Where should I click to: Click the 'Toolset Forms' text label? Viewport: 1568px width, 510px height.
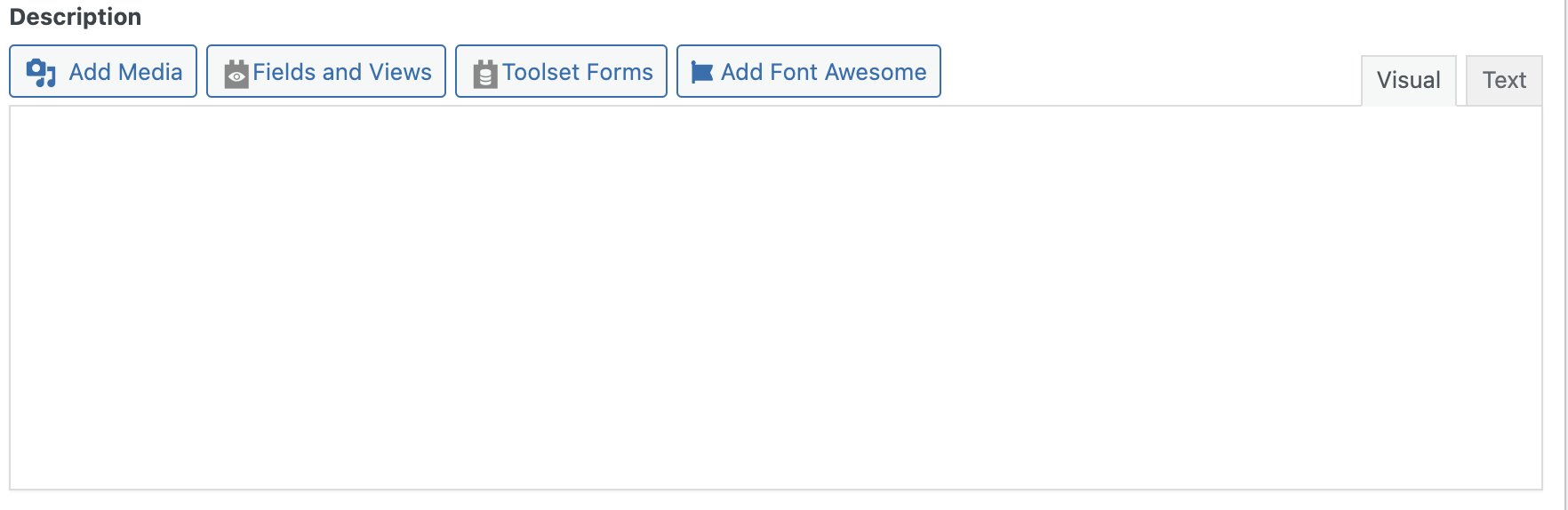point(578,72)
